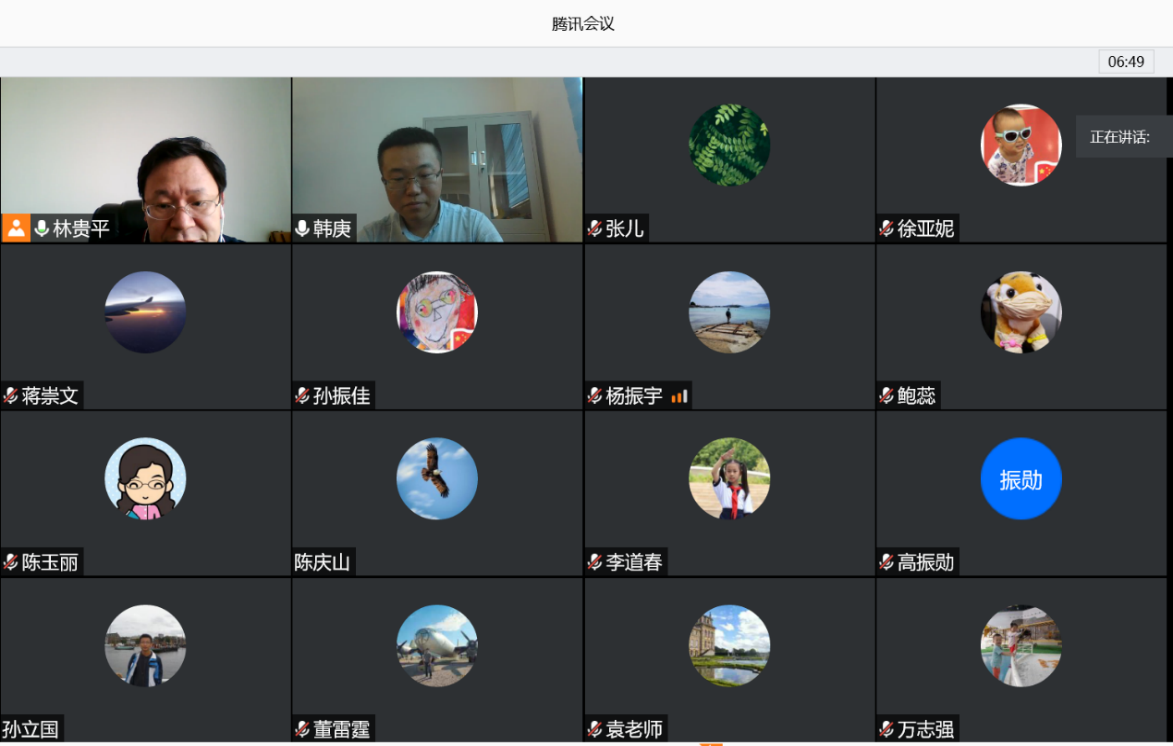Click the orange signal bars beside 杨振宇

[x=680, y=397]
